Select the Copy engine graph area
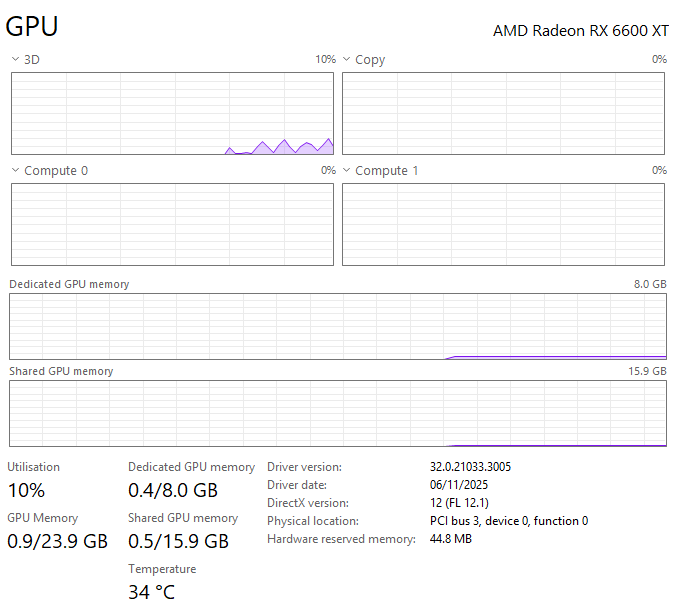Viewport: 682px width, 614px height. coord(504,114)
